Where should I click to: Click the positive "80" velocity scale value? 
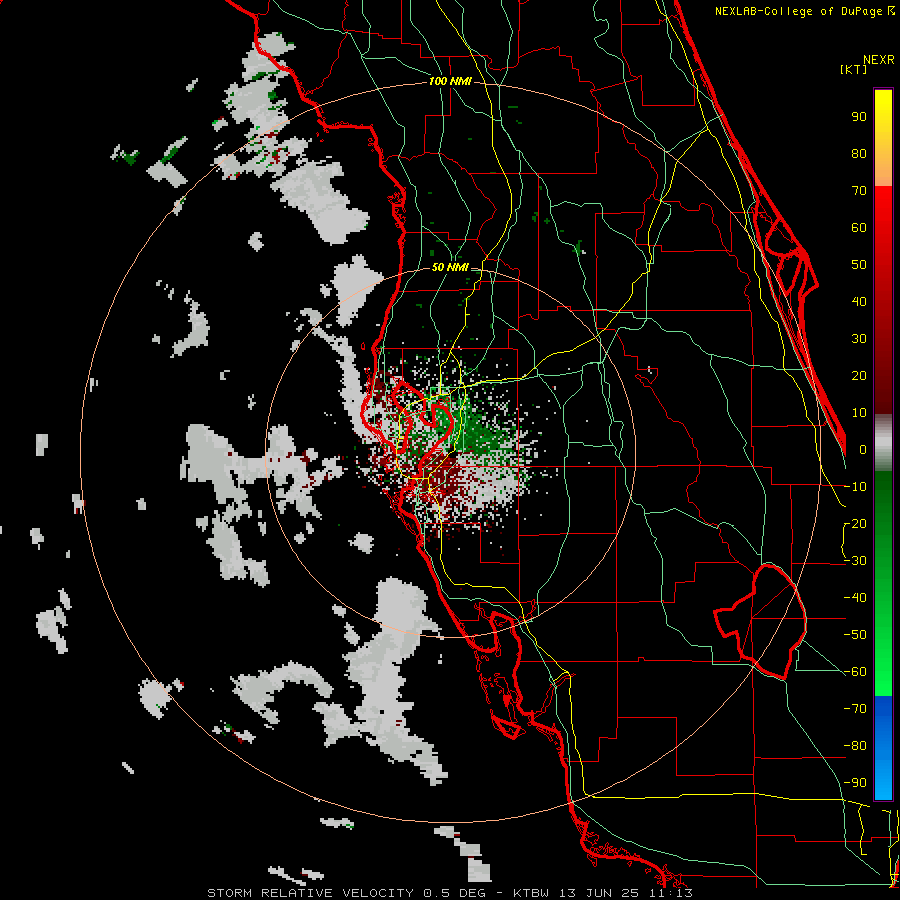click(859, 153)
